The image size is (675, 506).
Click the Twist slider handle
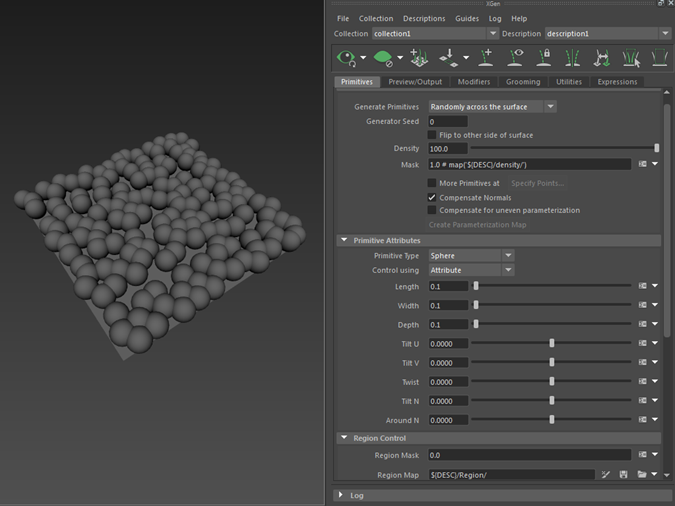[552, 382]
